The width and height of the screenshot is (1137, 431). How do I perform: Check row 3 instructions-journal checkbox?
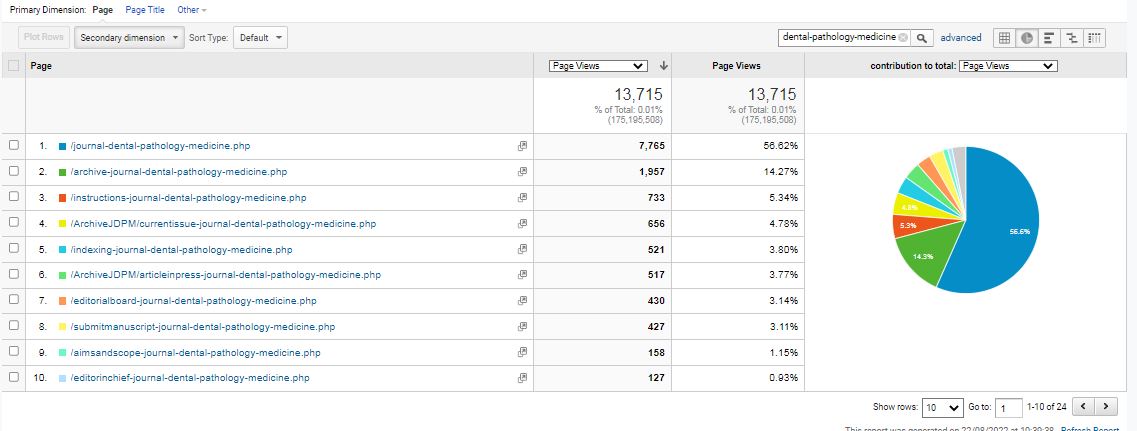[13, 197]
